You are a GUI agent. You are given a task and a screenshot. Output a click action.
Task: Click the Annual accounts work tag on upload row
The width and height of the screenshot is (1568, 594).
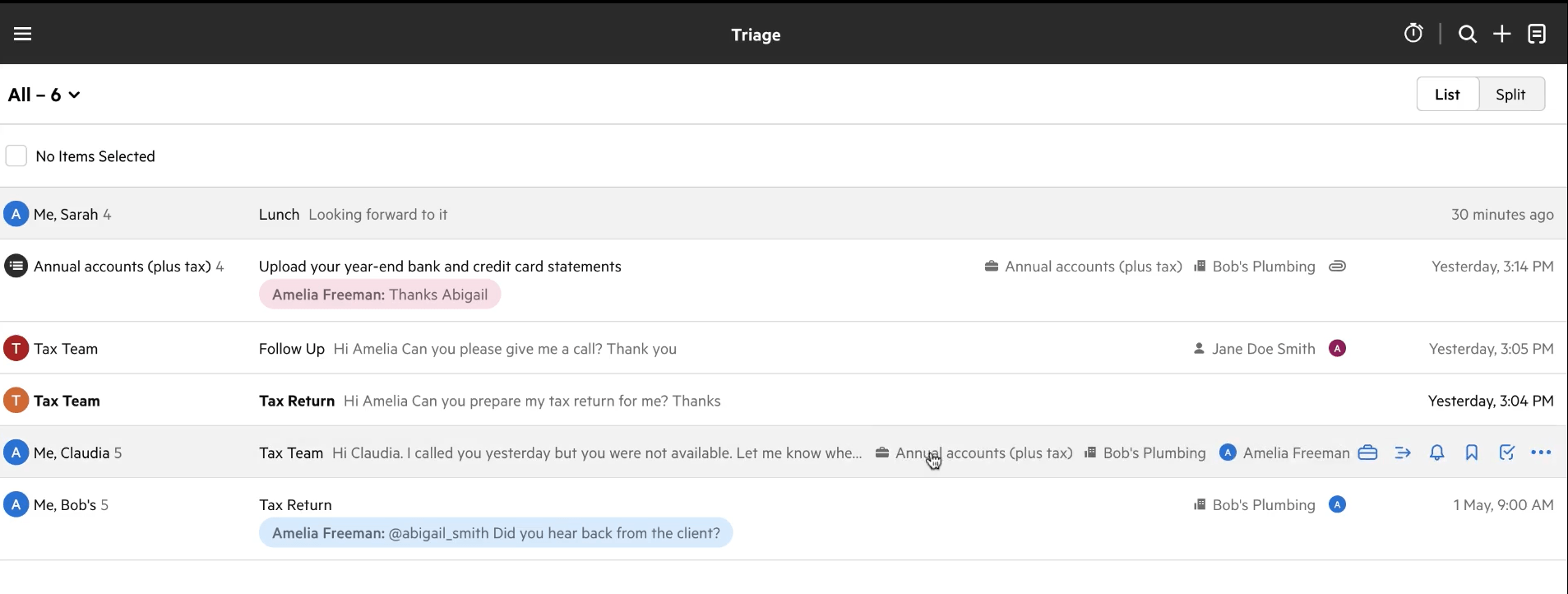coord(1083,267)
